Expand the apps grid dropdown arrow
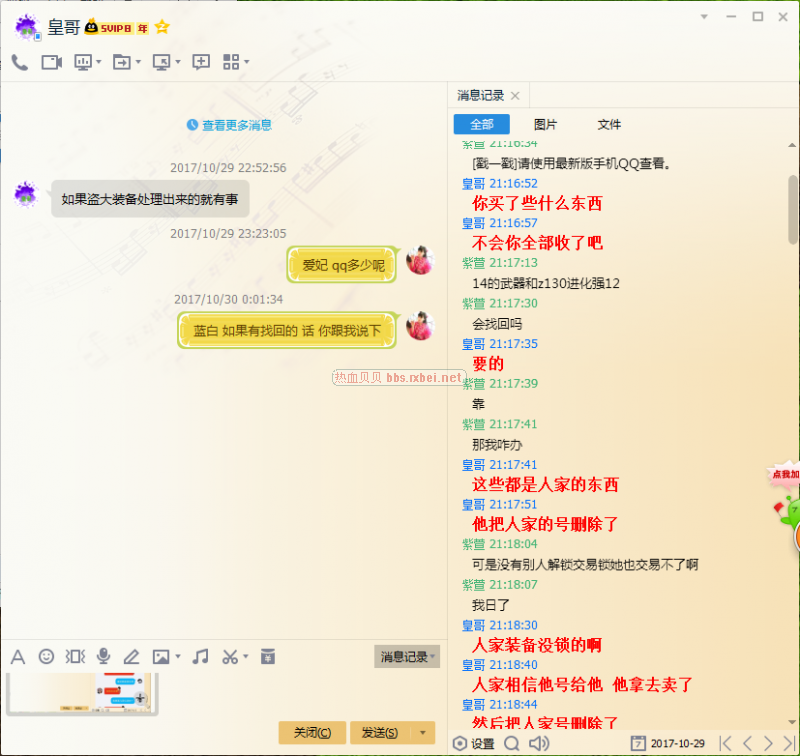The height and width of the screenshot is (756, 800). (x=247, y=62)
